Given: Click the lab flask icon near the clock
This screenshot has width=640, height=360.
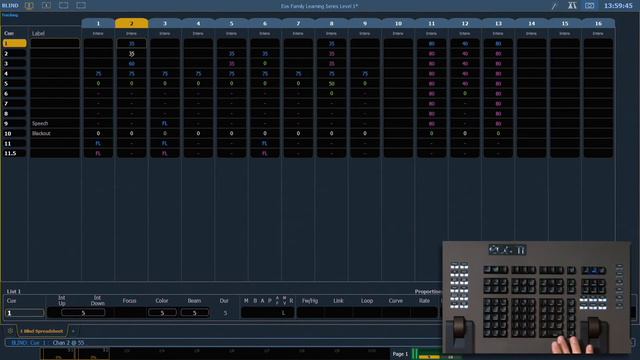Looking at the screenshot, I should point(572,6).
